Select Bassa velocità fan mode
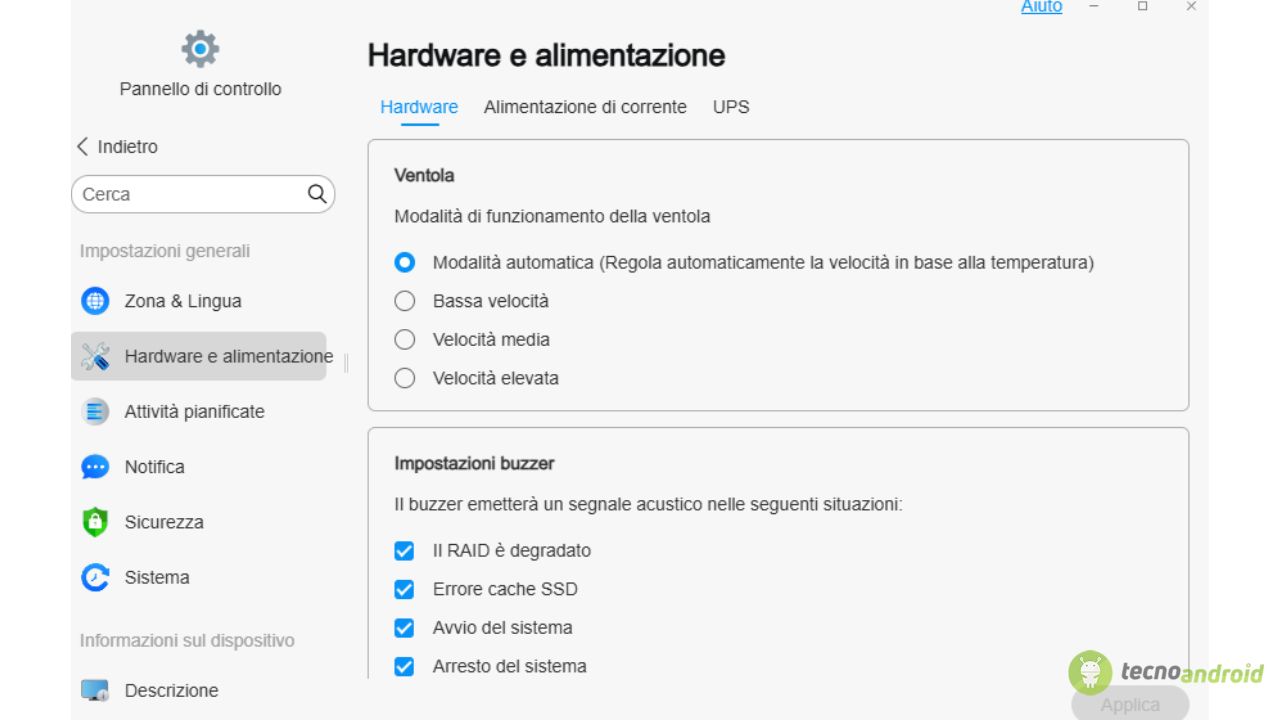The image size is (1280, 720). (x=404, y=301)
